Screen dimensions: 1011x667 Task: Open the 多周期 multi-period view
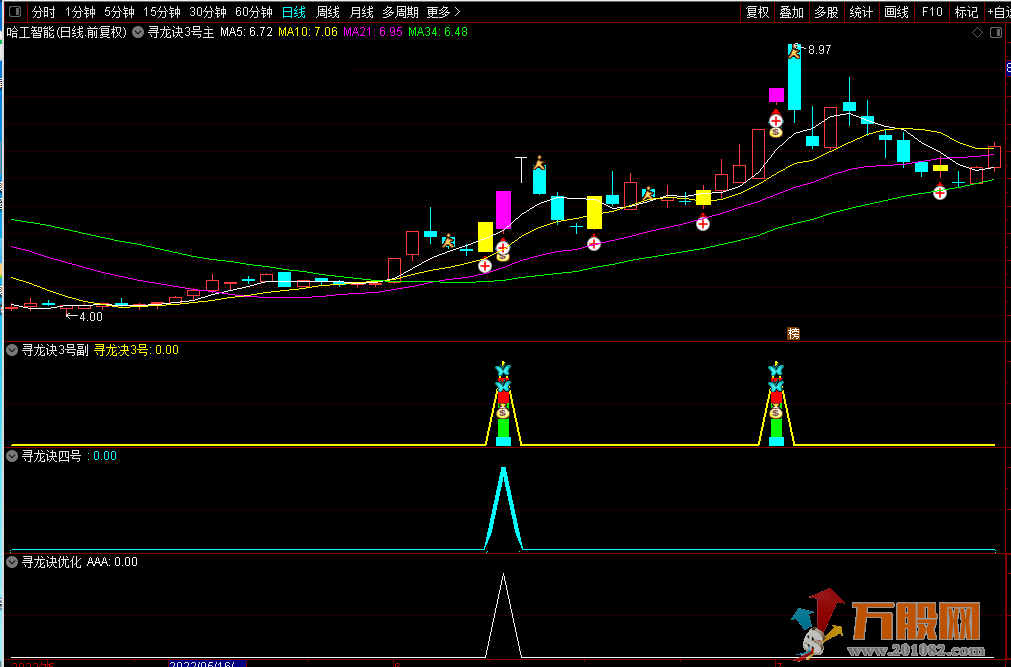[400, 12]
